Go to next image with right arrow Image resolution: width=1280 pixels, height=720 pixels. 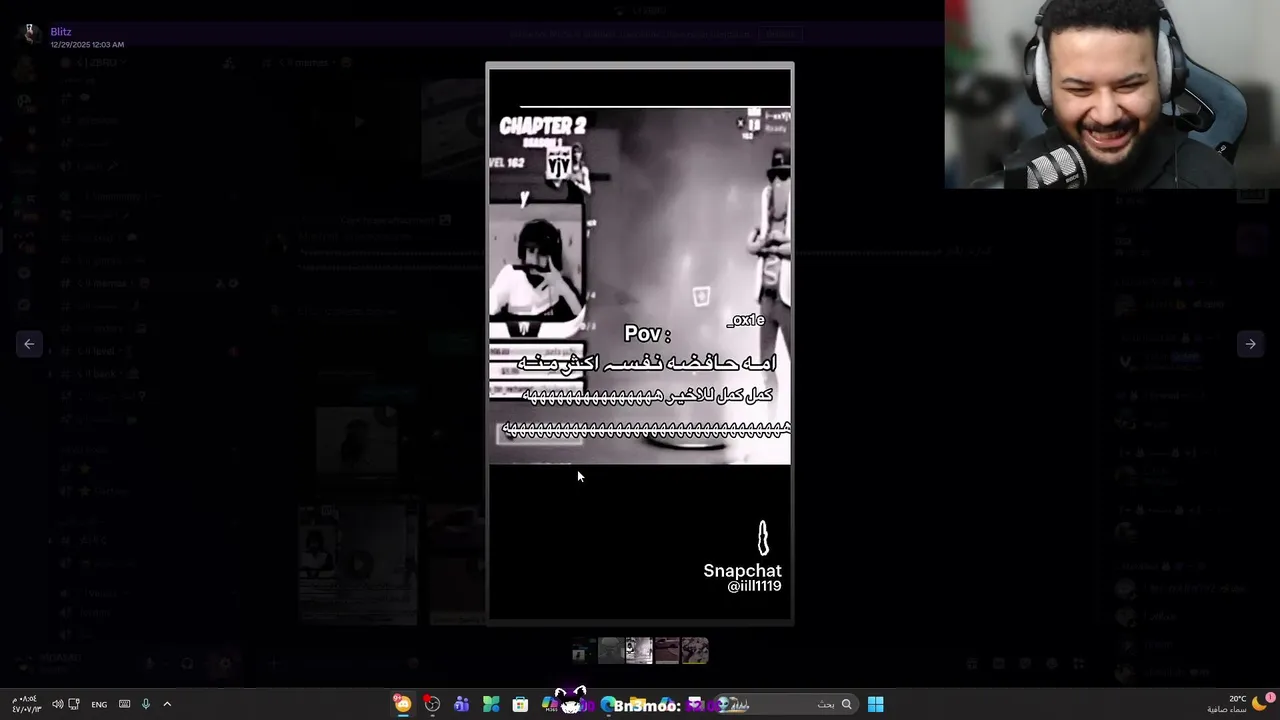[1250, 344]
